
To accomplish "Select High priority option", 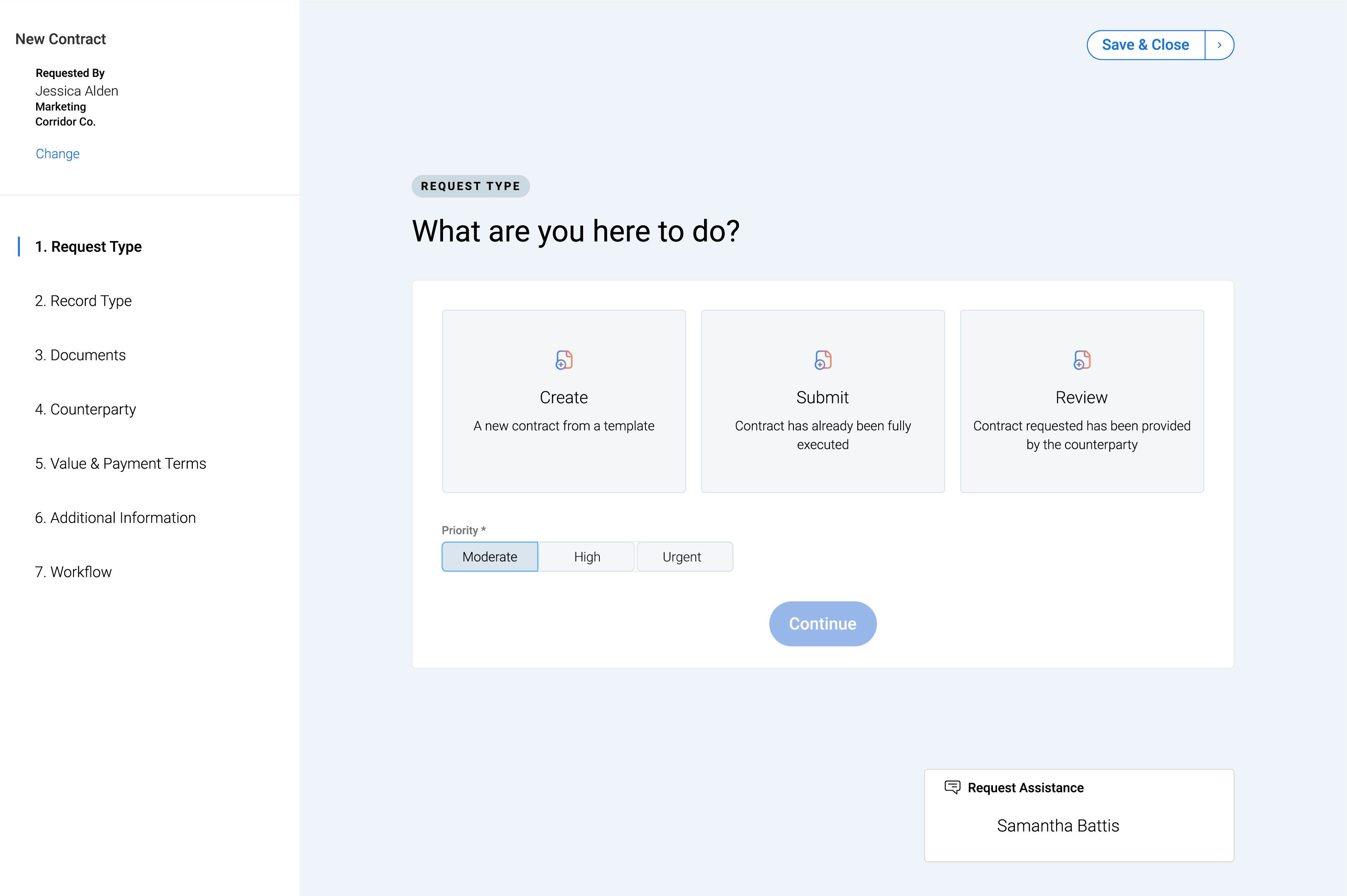I will (x=587, y=556).
